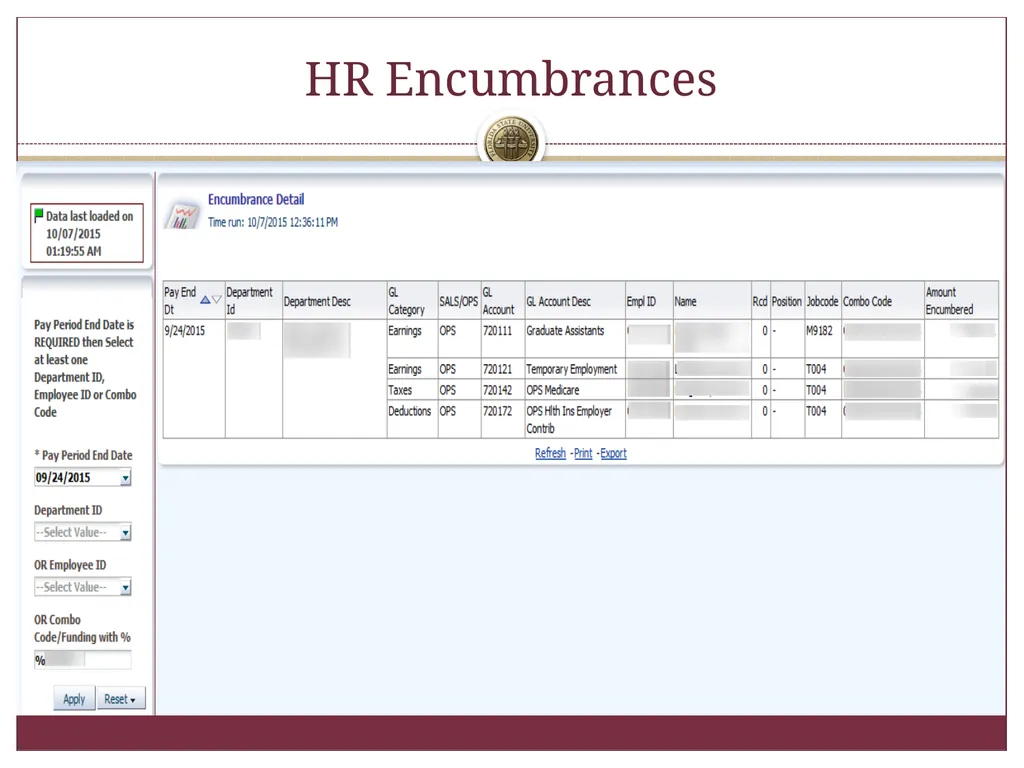Screen dimensions: 1024x768
Task: Select the Empl ID column header
Action: 649,300
